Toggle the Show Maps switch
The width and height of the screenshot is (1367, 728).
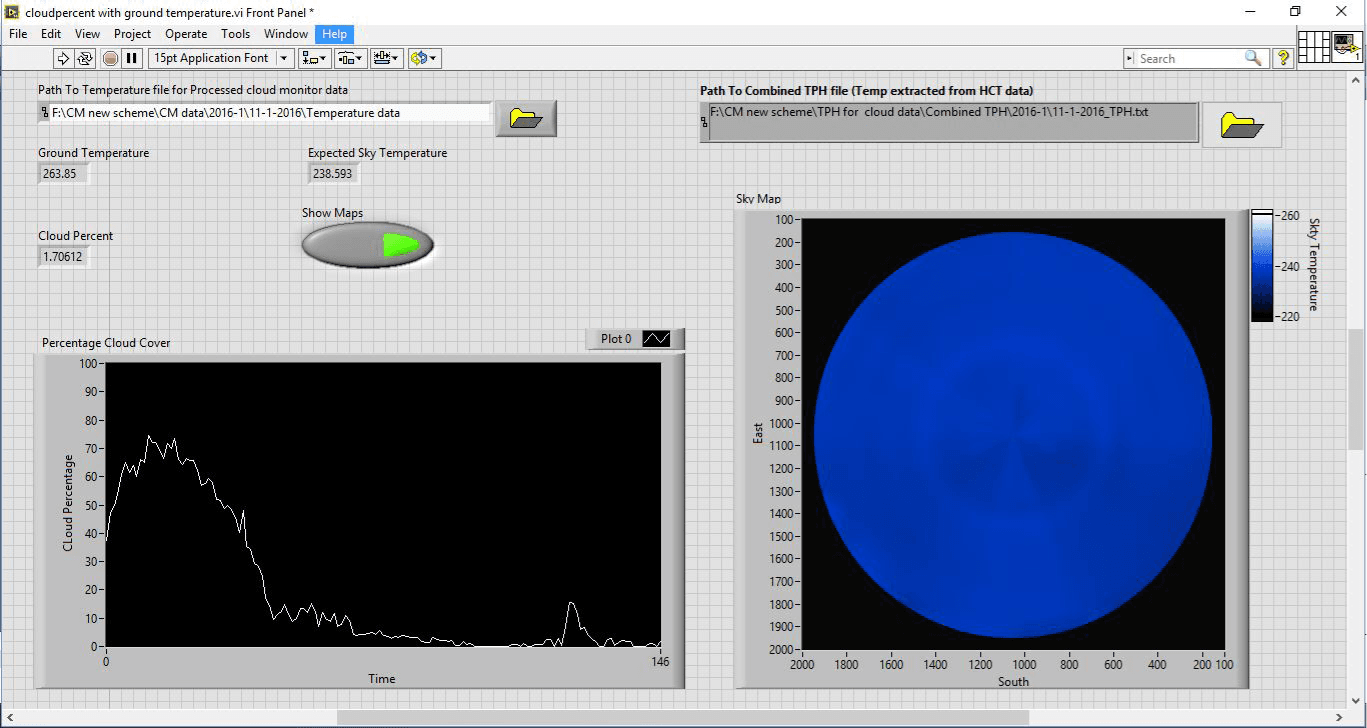[x=368, y=244]
